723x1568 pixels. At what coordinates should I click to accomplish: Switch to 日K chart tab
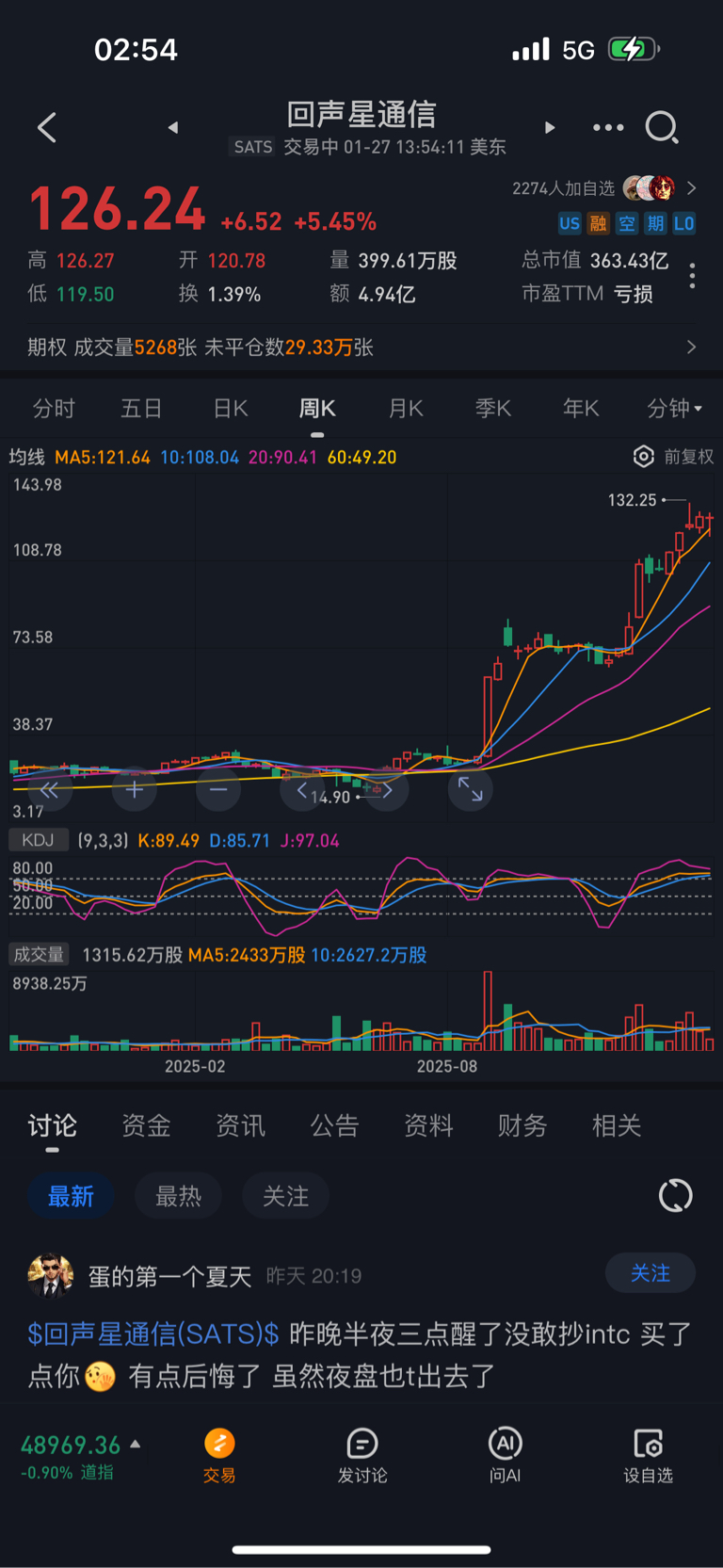click(231, 409)
